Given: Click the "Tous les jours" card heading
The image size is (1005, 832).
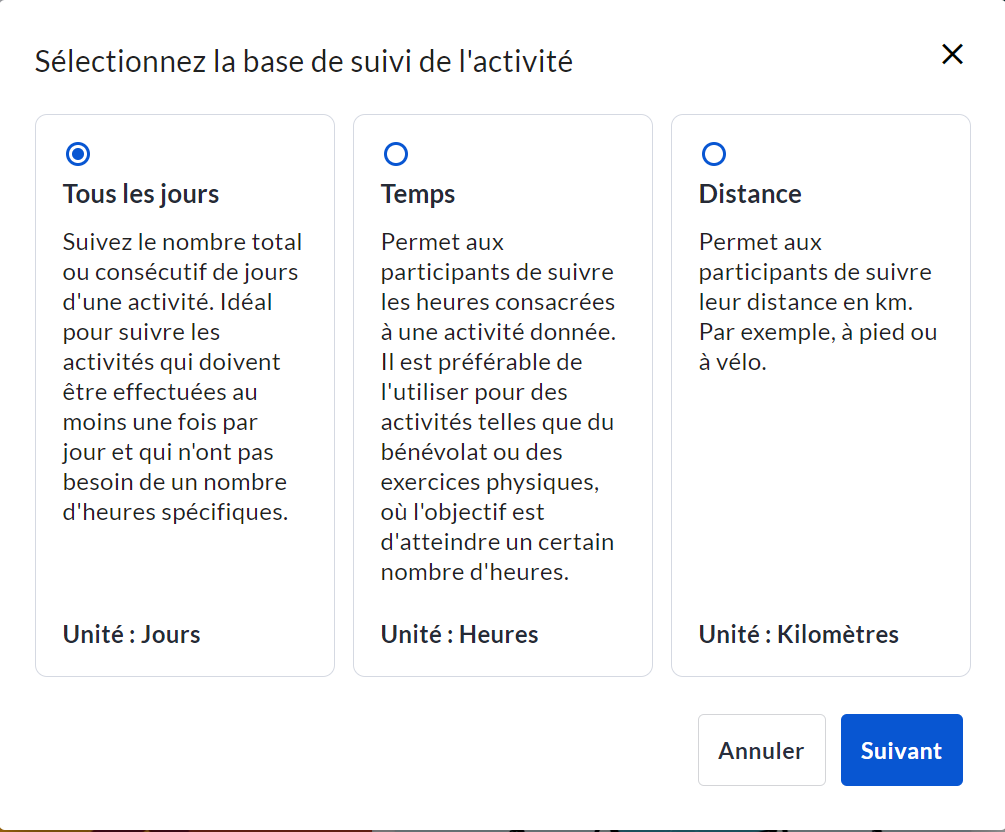Looking at the screenshot, I should tap(141, 194).
